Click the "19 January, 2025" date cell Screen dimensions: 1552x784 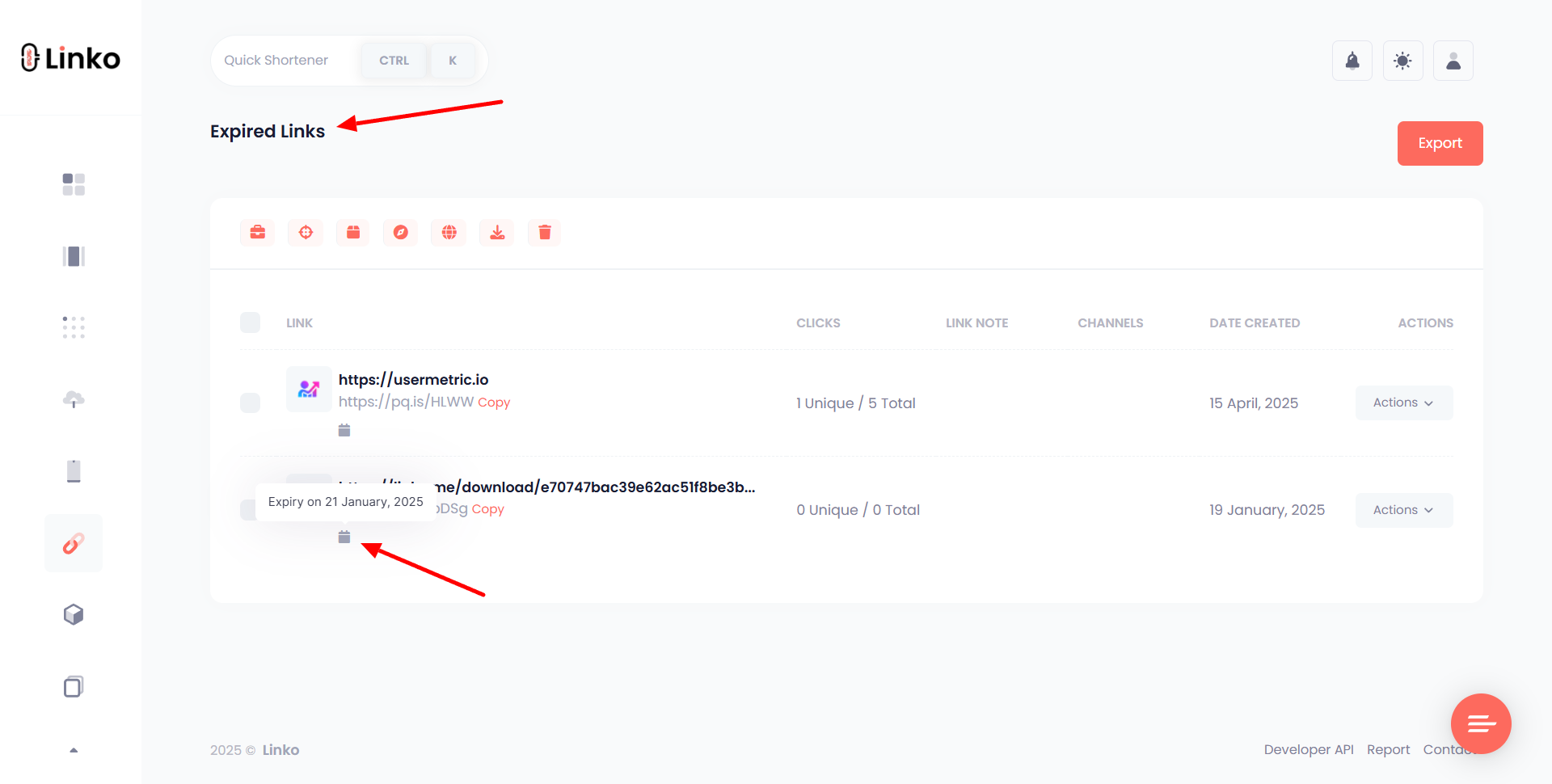pyautogui.click(x=1267, y=510)
